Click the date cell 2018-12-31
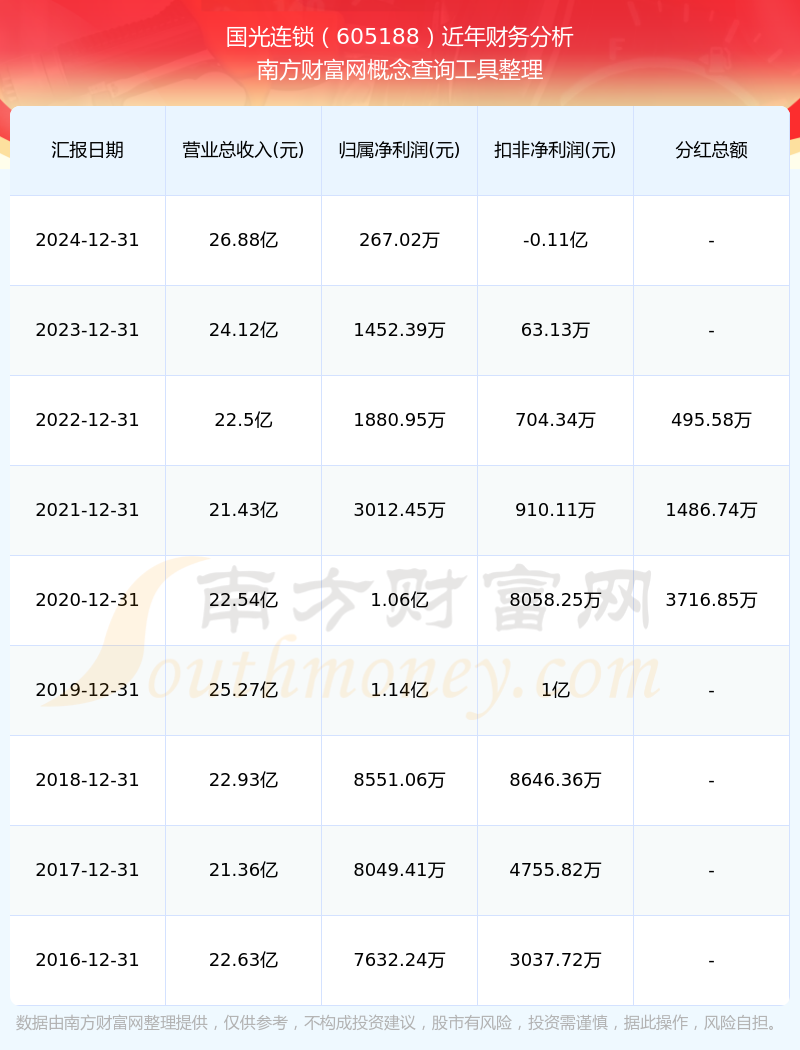The width and height of the screenshot is (800, 1050). 88,780
